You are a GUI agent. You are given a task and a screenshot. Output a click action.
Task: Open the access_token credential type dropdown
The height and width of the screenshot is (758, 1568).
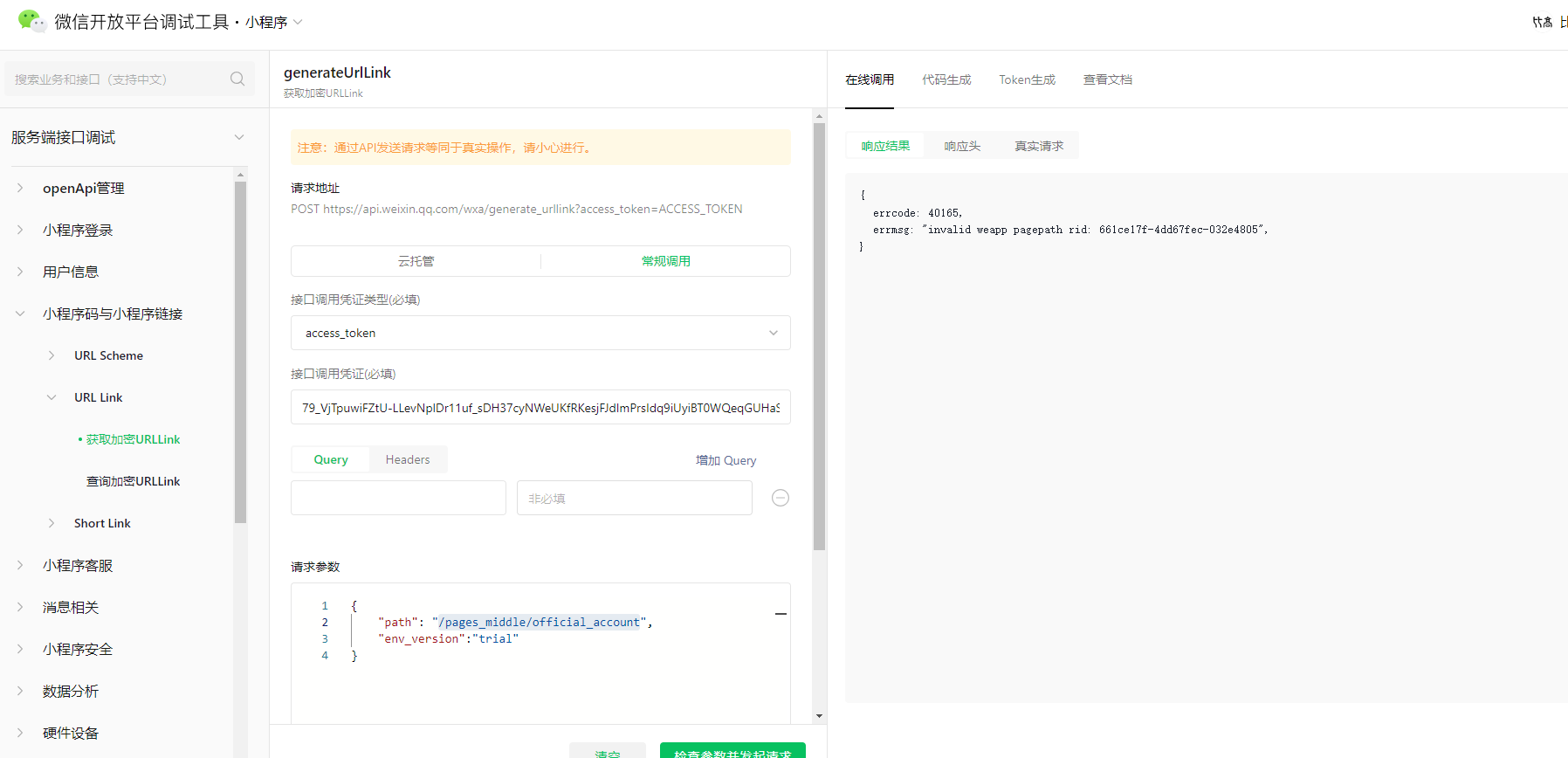pyautogui.click(x=540, y=333)
